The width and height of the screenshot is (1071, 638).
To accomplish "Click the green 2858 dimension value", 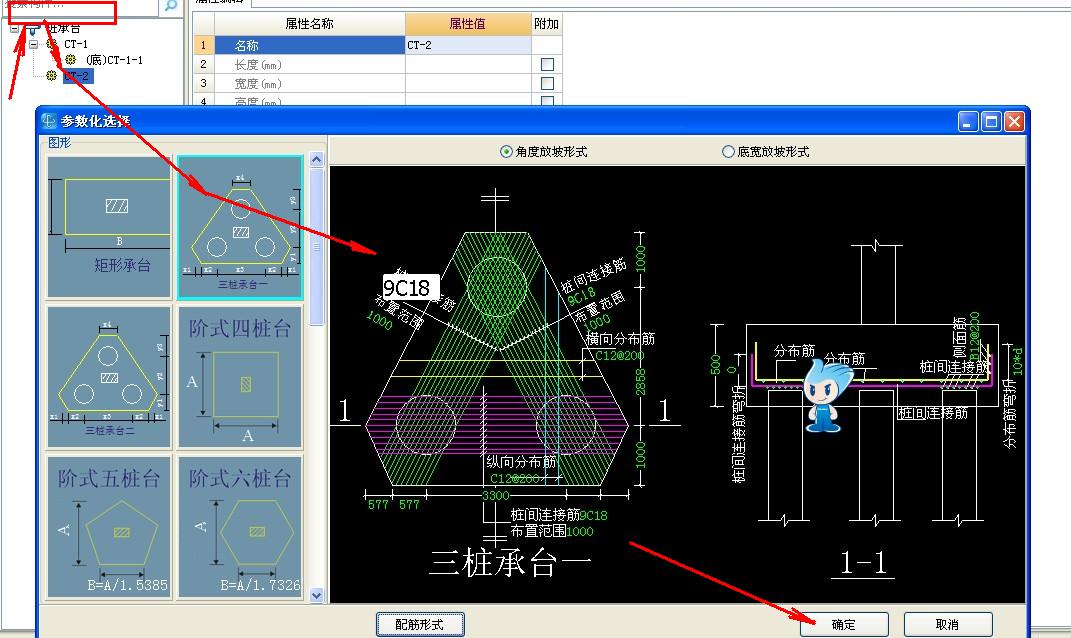I will (x=641, y=382).
